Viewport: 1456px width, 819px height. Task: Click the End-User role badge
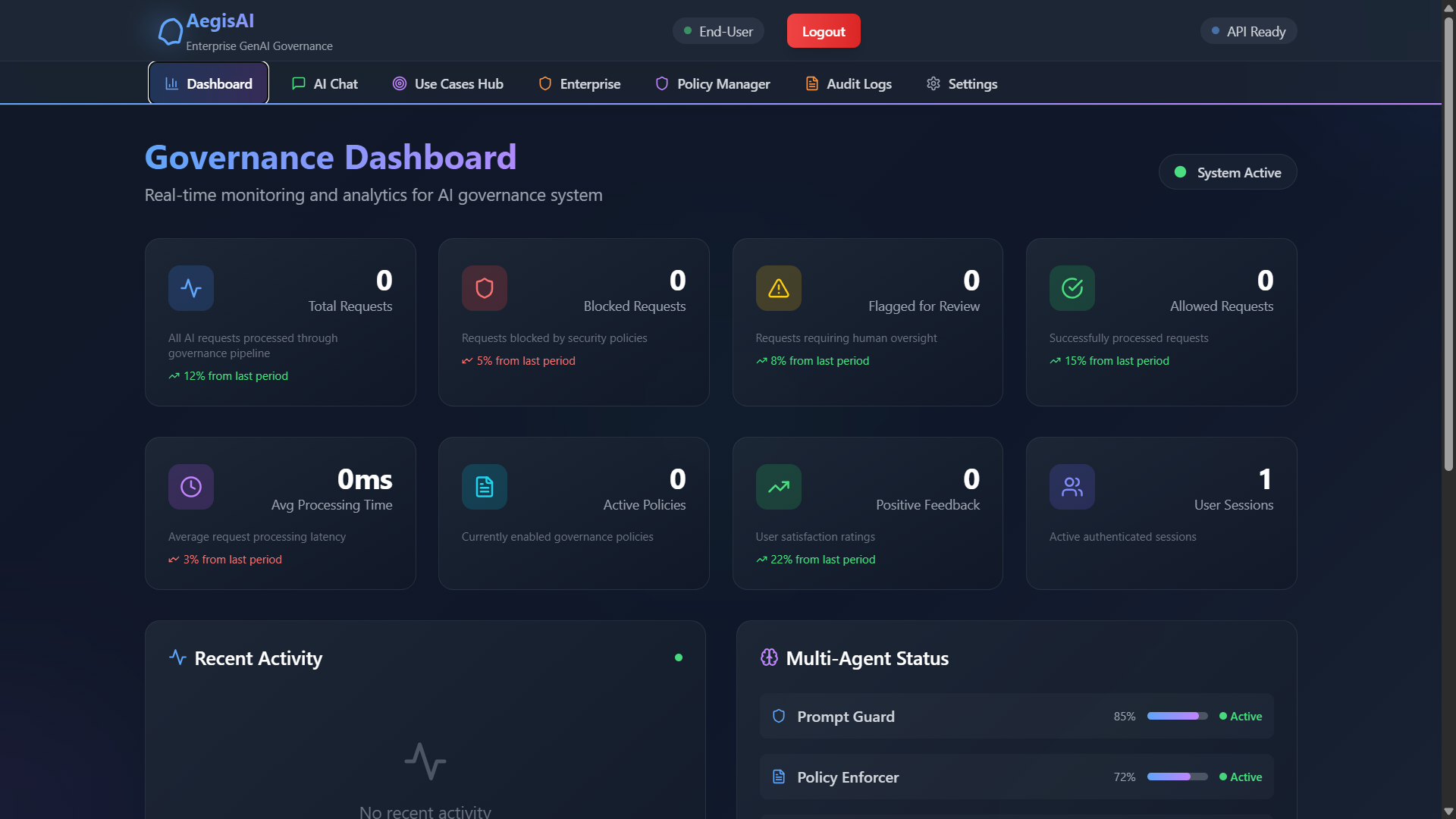pyautogui.click(x=717, y=31)
